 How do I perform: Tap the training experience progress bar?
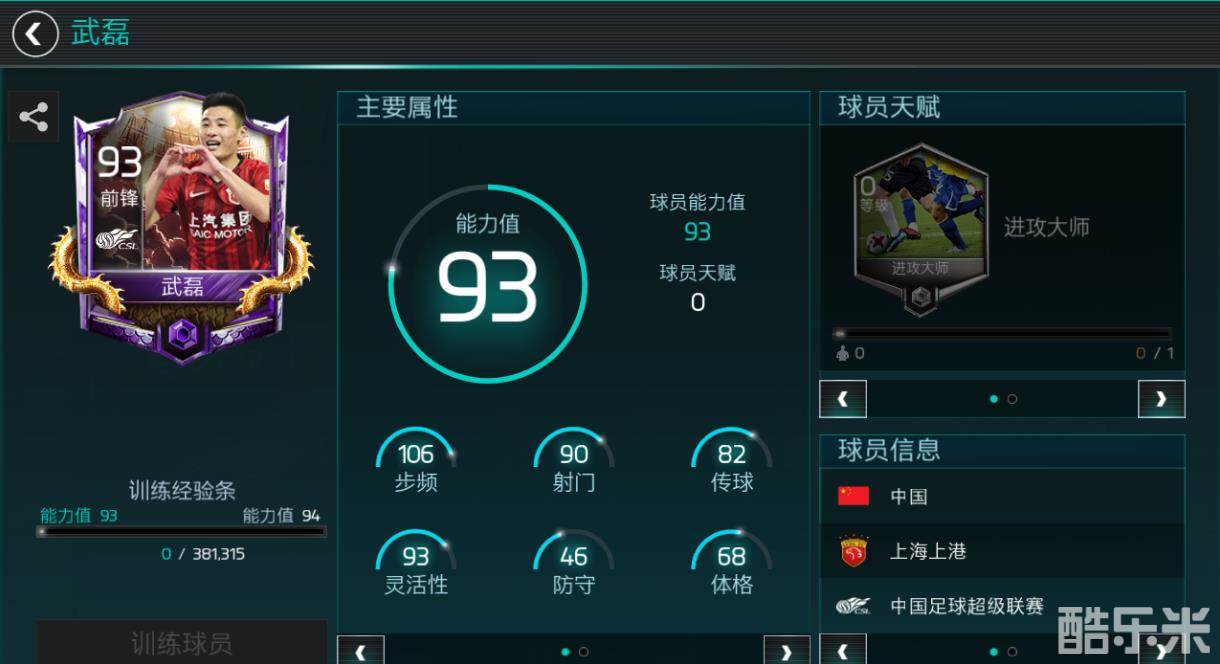182,532
